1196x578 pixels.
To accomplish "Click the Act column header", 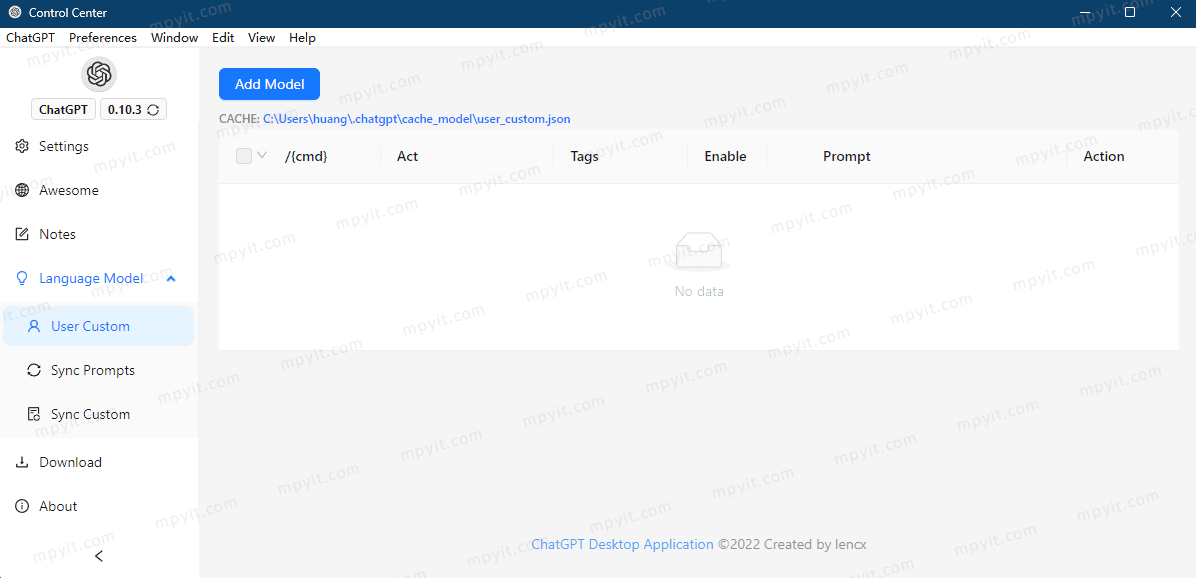I will click(x=407, y=156).
